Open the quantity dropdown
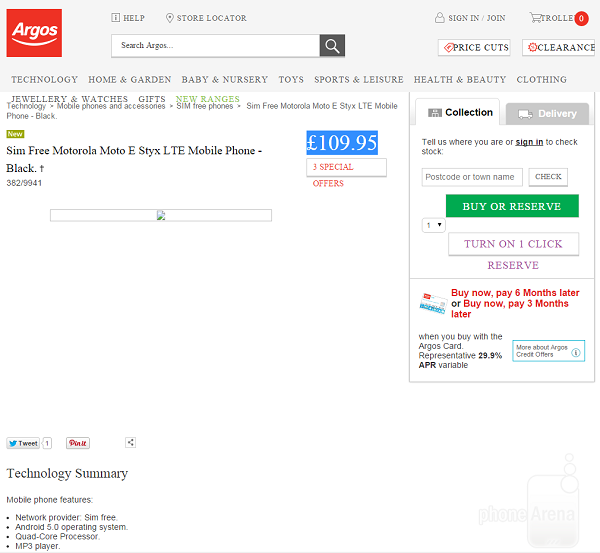Screen dimensions: 600x553 tap(434, 225)
